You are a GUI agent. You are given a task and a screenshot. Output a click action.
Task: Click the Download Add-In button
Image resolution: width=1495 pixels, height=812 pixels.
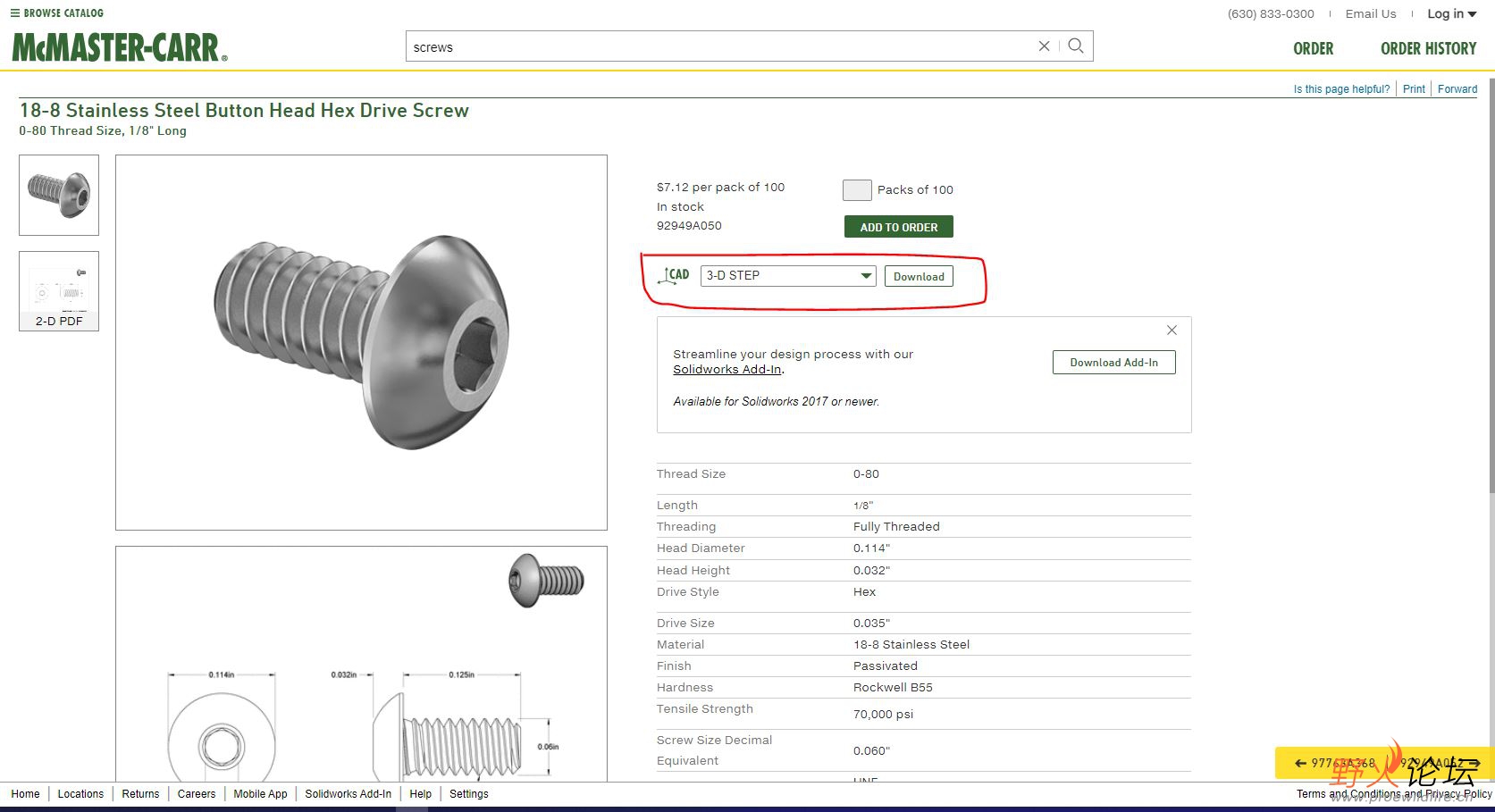tap(1114, 363)
